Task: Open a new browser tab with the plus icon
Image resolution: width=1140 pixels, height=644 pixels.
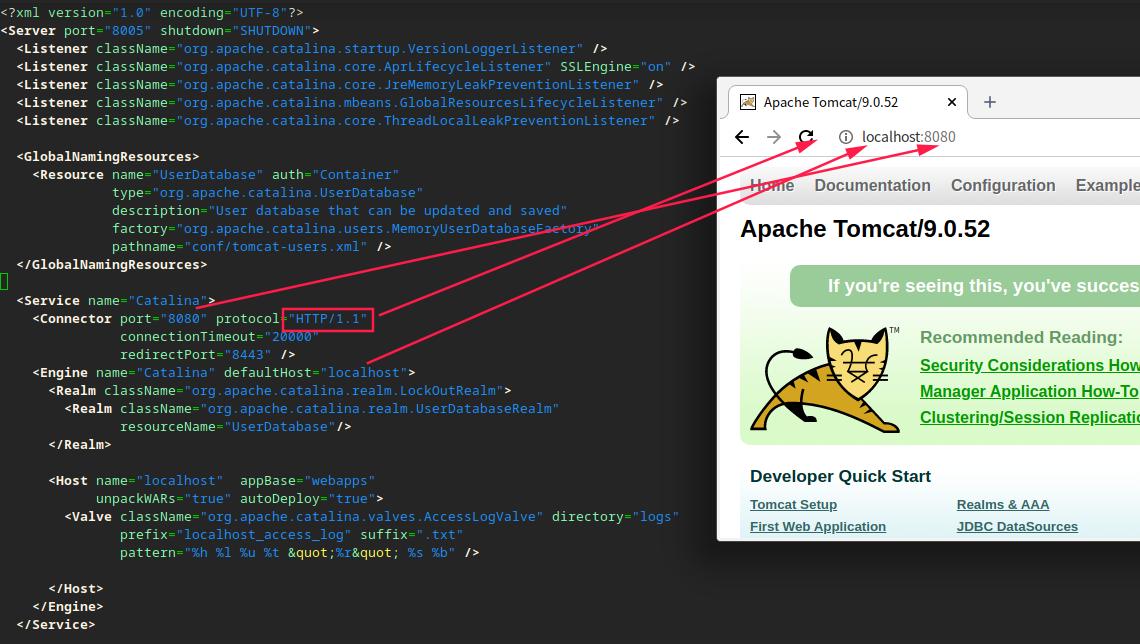Action: coord(989,101)
